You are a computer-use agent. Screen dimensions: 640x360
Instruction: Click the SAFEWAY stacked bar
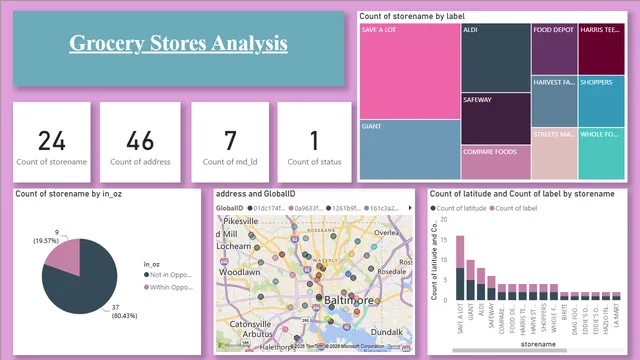point(491,288)
